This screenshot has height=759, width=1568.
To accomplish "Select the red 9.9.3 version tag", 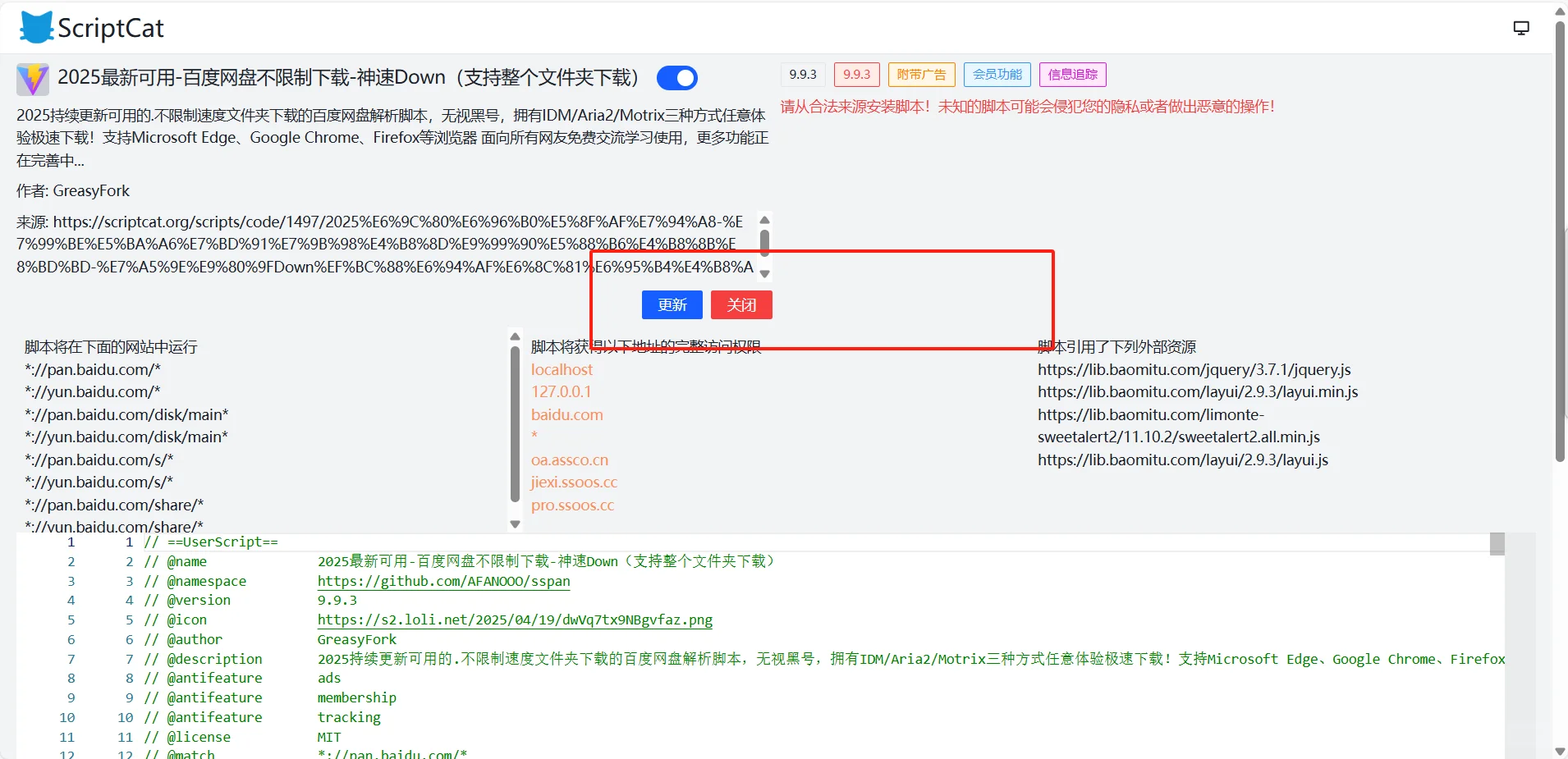I will tap(857, 75).
